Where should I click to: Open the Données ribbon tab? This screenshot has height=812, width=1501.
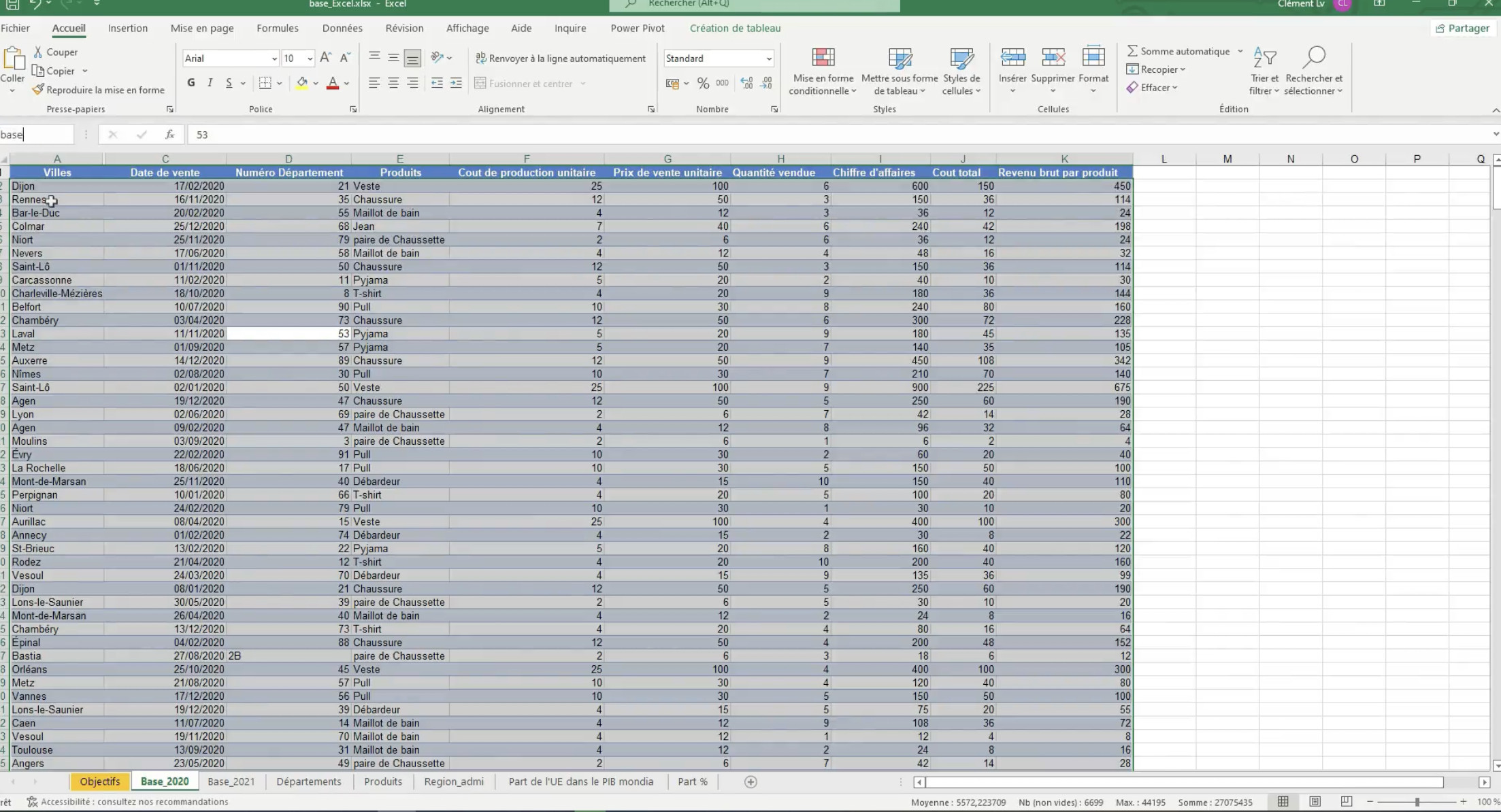click(342, 28)
